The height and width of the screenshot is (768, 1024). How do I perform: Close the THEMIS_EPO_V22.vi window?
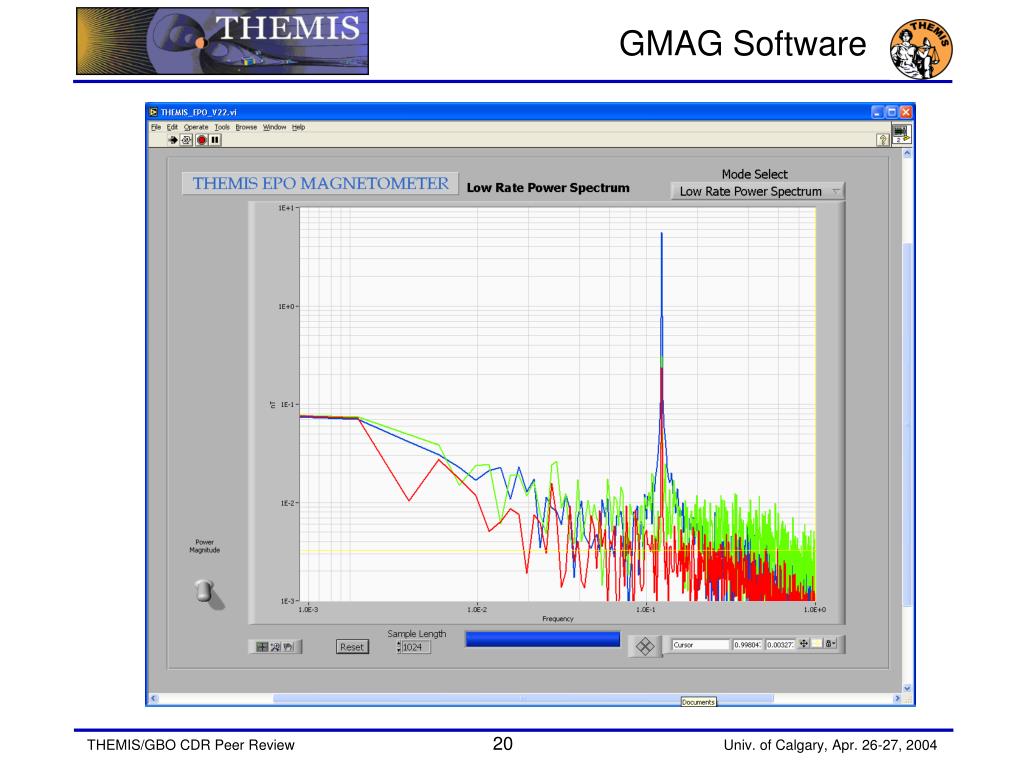[905, 112]
